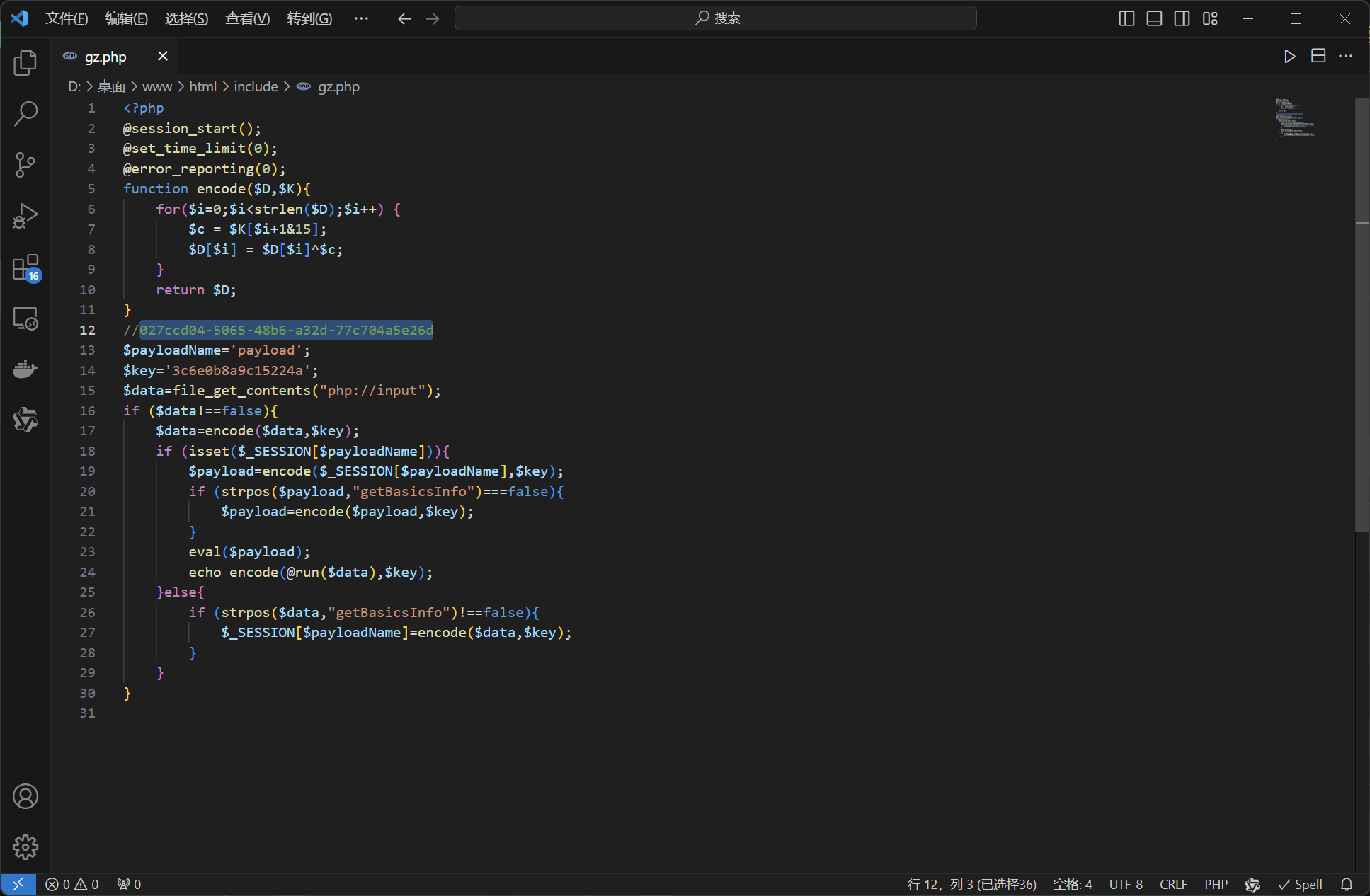1370x896 pixels.
Task: Expand the gz.php breadcrumb segment
Action: [x=329, y=86]
